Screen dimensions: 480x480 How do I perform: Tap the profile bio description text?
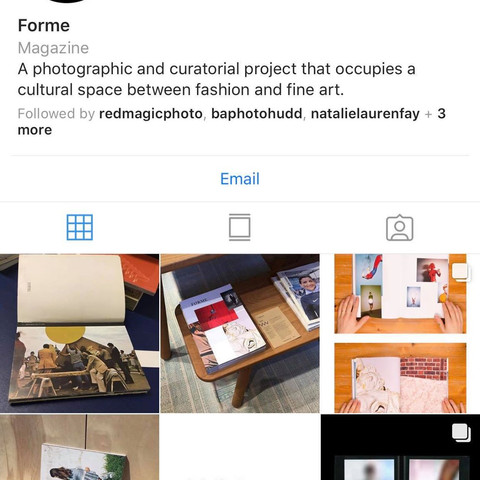[217, 79]
